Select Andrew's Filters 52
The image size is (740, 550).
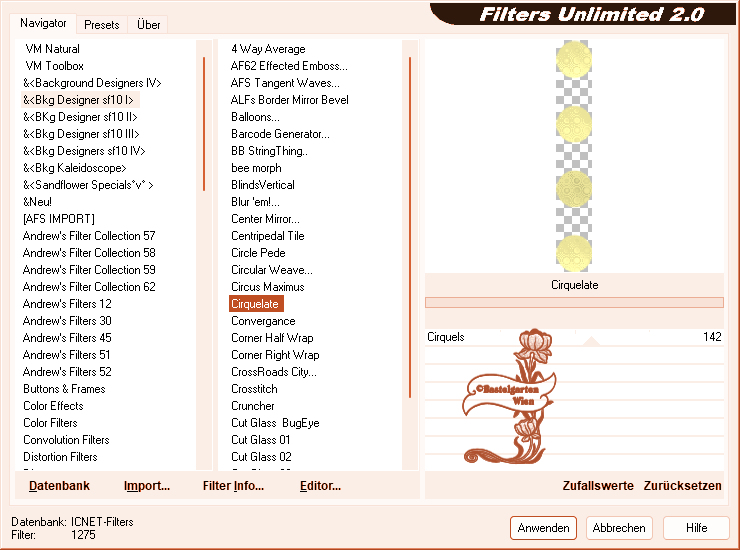pyautogui.click(x=67, y=372)
